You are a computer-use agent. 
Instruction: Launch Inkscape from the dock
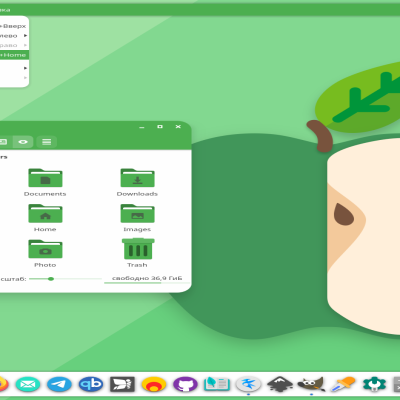(280, 384)
